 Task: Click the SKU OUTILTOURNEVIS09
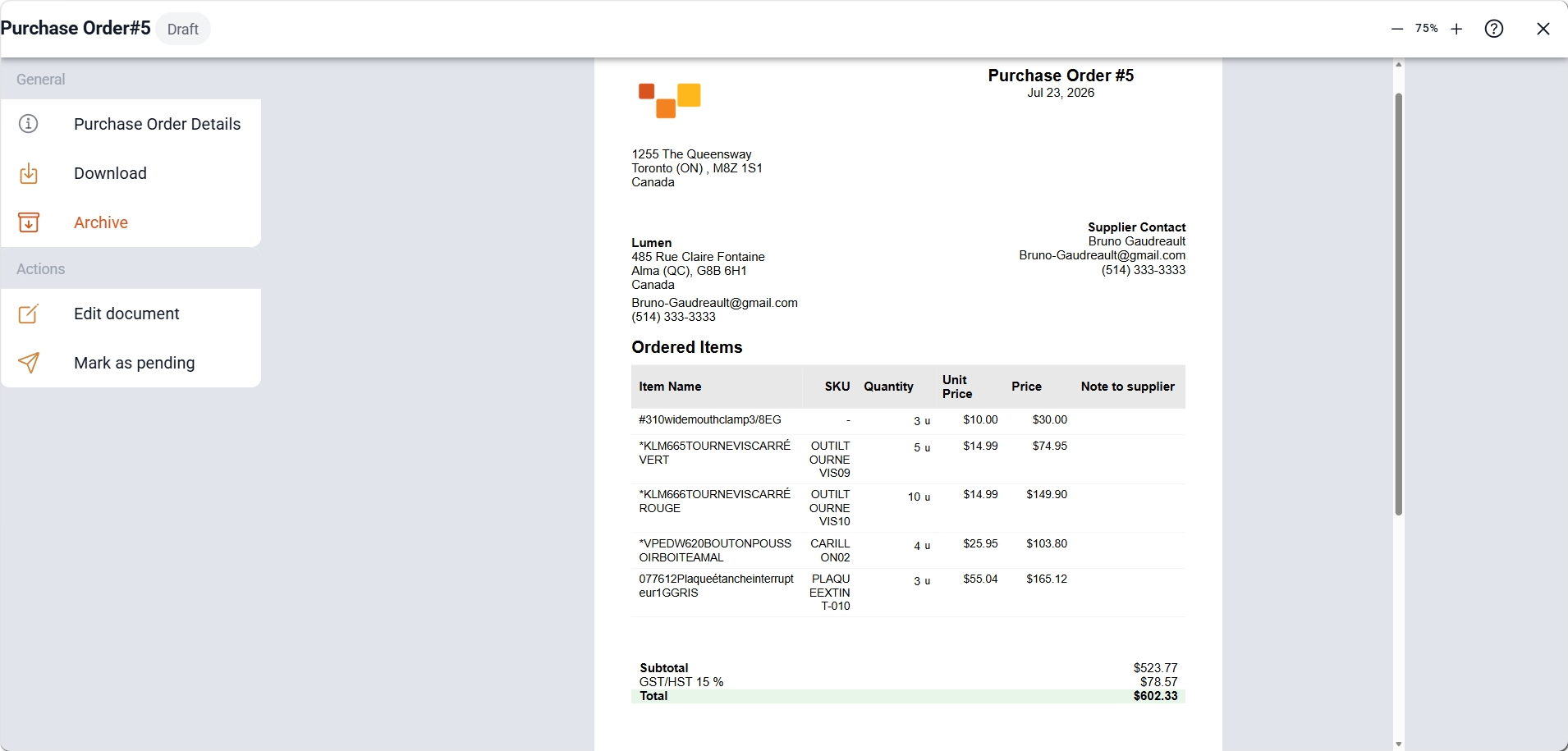coord(830,460)
